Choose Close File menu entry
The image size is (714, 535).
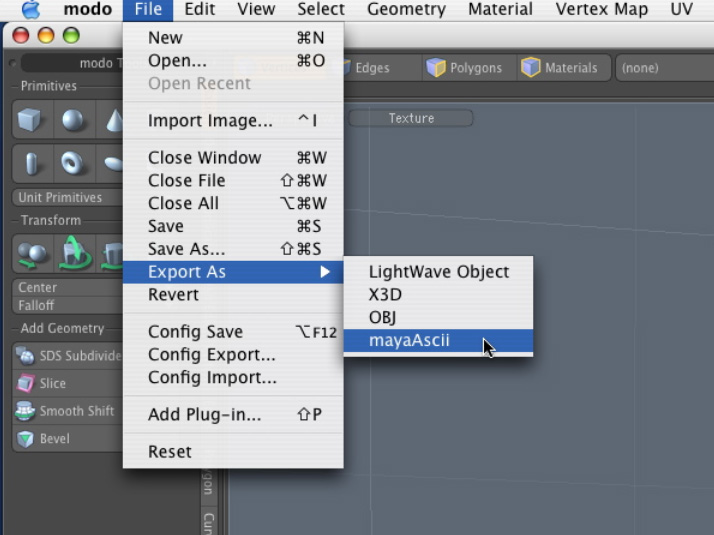(x=233, y=181)
